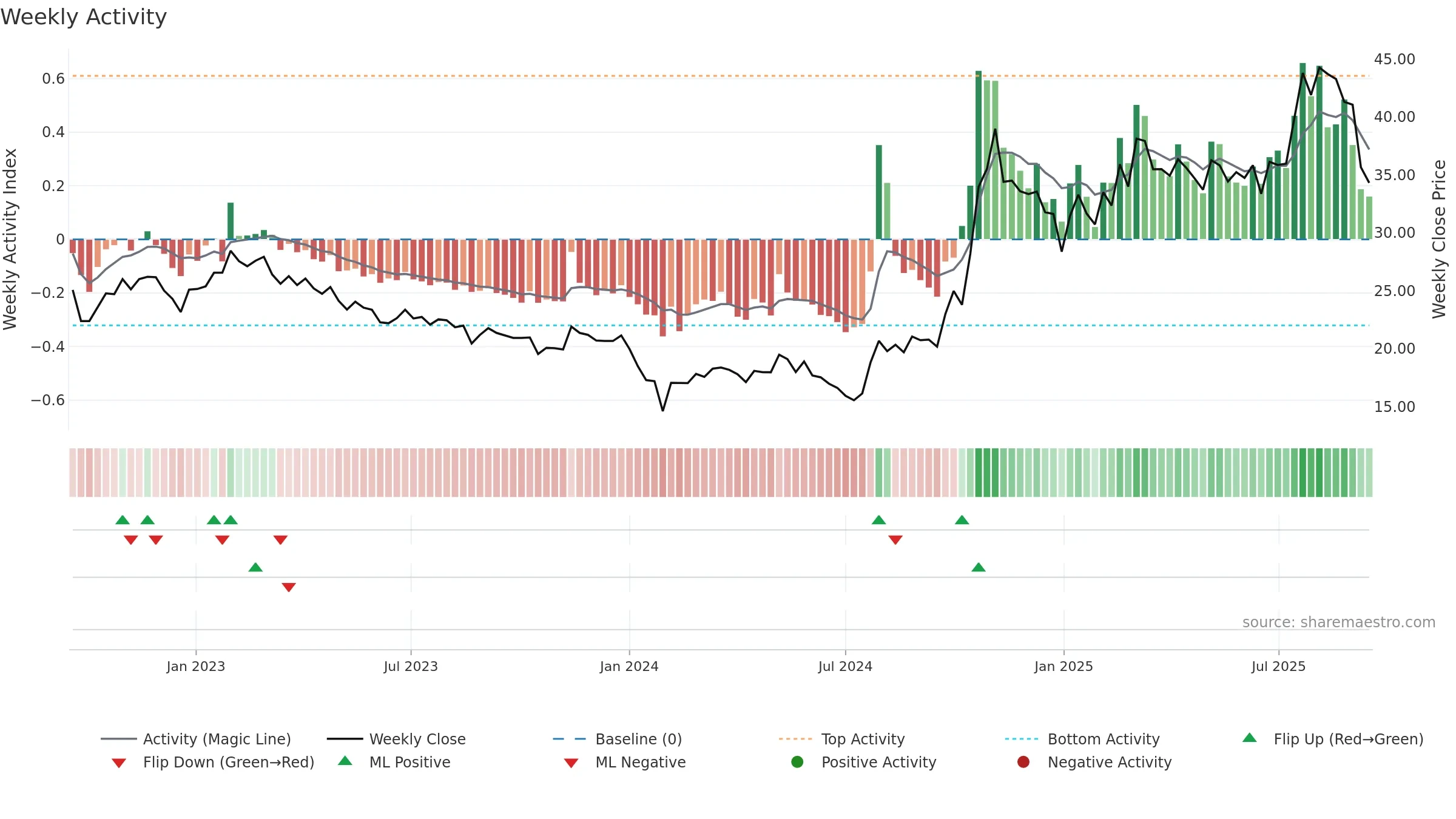Toggle Flip Up (Red→Green) in the legend

[x=1333, y=739]
